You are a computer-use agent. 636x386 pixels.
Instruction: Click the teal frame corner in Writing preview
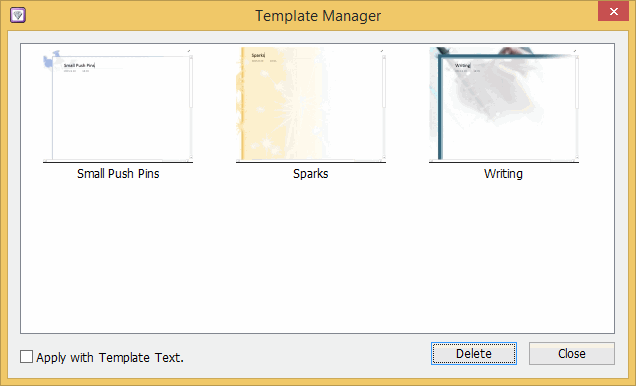[441, 58]
